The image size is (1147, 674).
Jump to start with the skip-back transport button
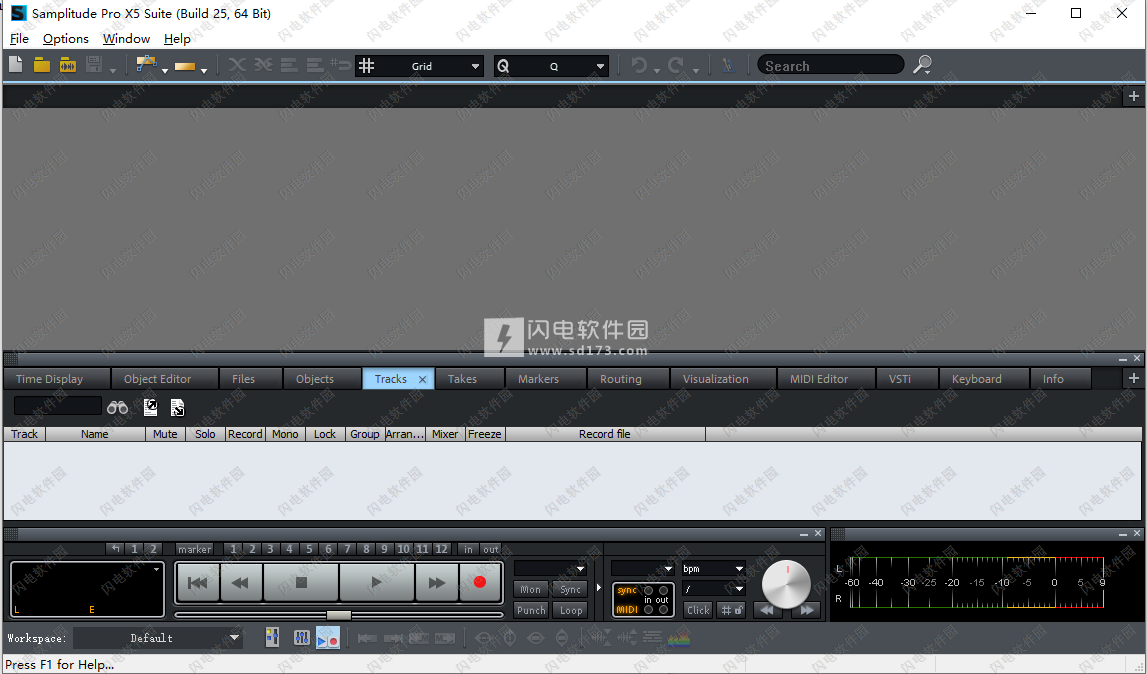pyautogui.click(x=198, y=583)
